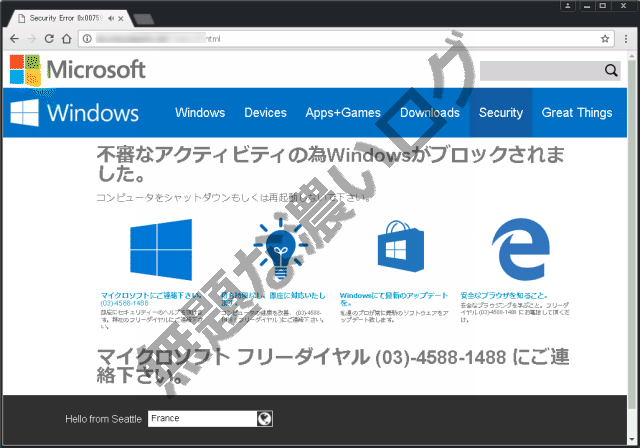Click the Chrome user profile icon
Screen dimensions: 640x448
click(x=568, y=6)
